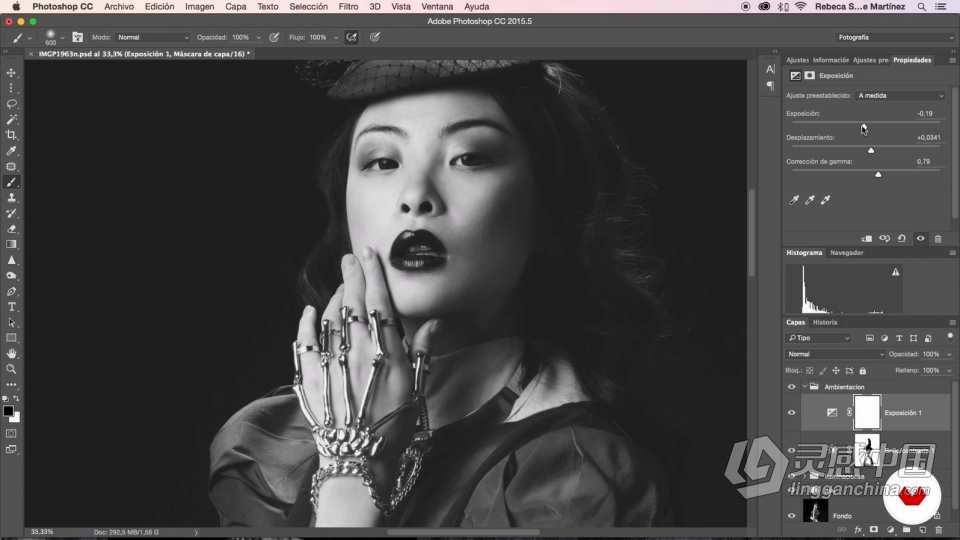The height and width of the screenshot is (540, 960).
Task: Open the Flujo dropdown arrow
Action: point(336,37)
